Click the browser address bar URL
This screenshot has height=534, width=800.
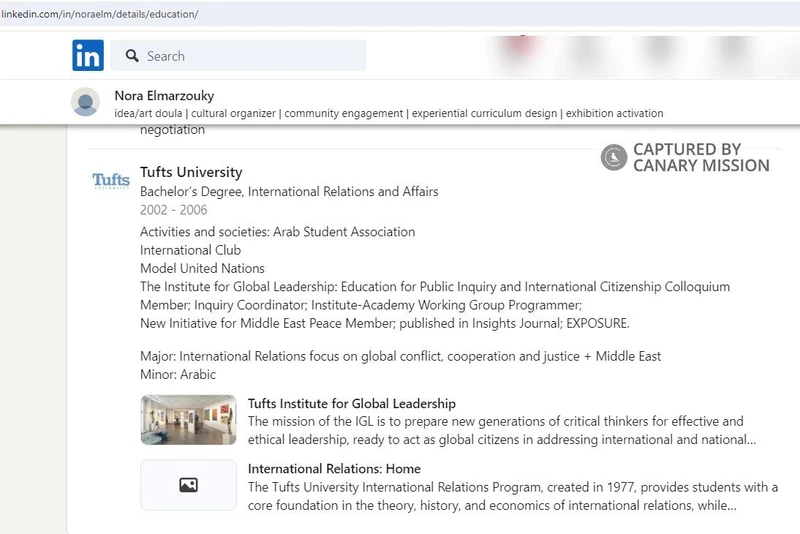tap(99, 14)
